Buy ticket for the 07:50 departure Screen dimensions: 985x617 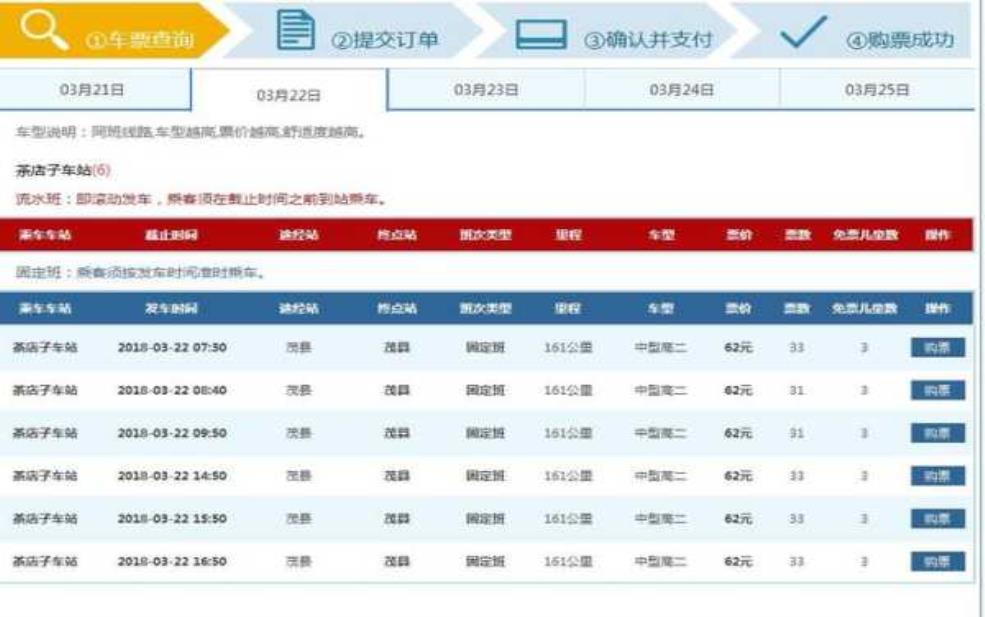(x=938, y=347)
